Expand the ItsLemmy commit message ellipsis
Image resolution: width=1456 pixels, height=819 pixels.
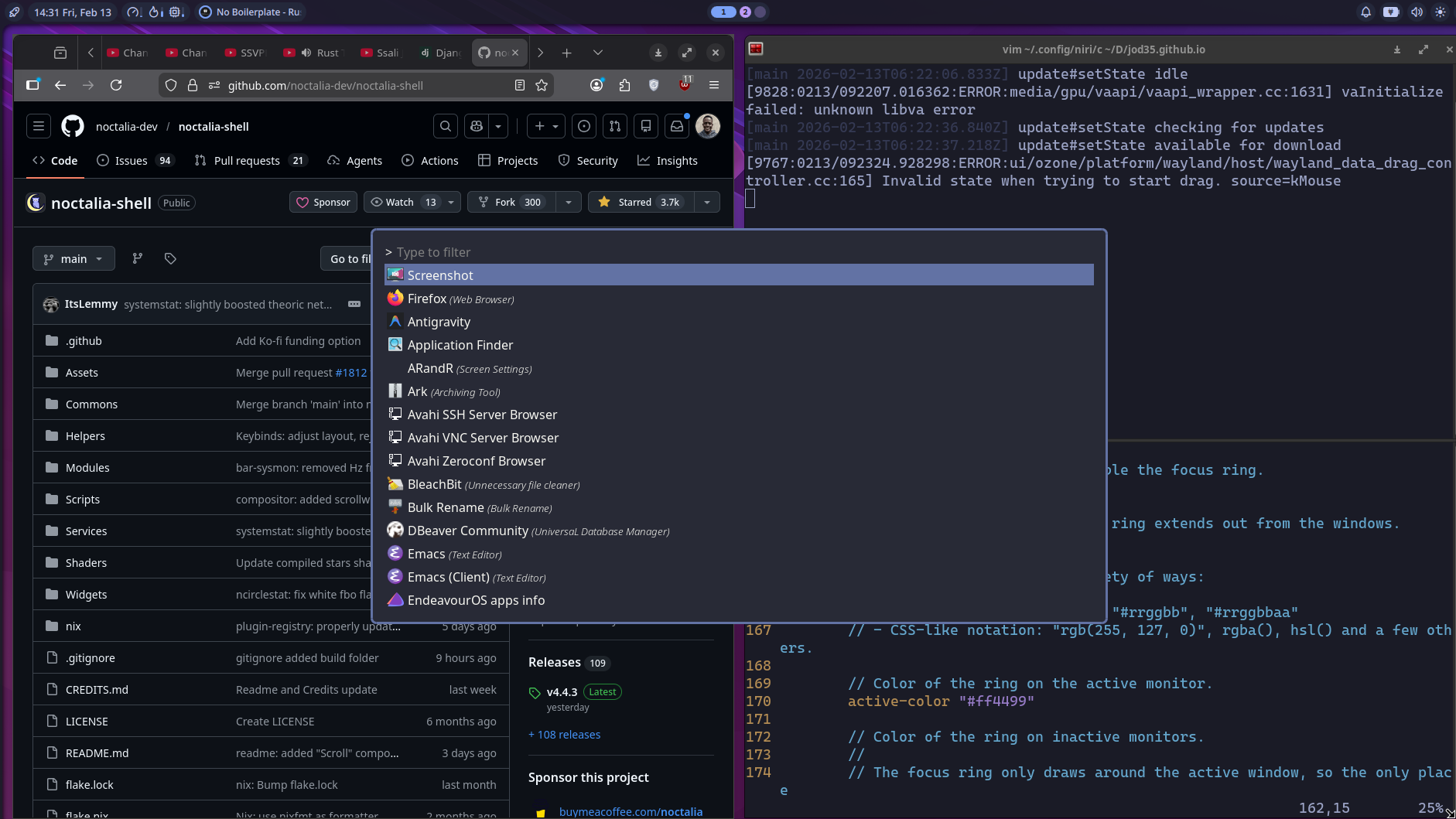point(354,304)
